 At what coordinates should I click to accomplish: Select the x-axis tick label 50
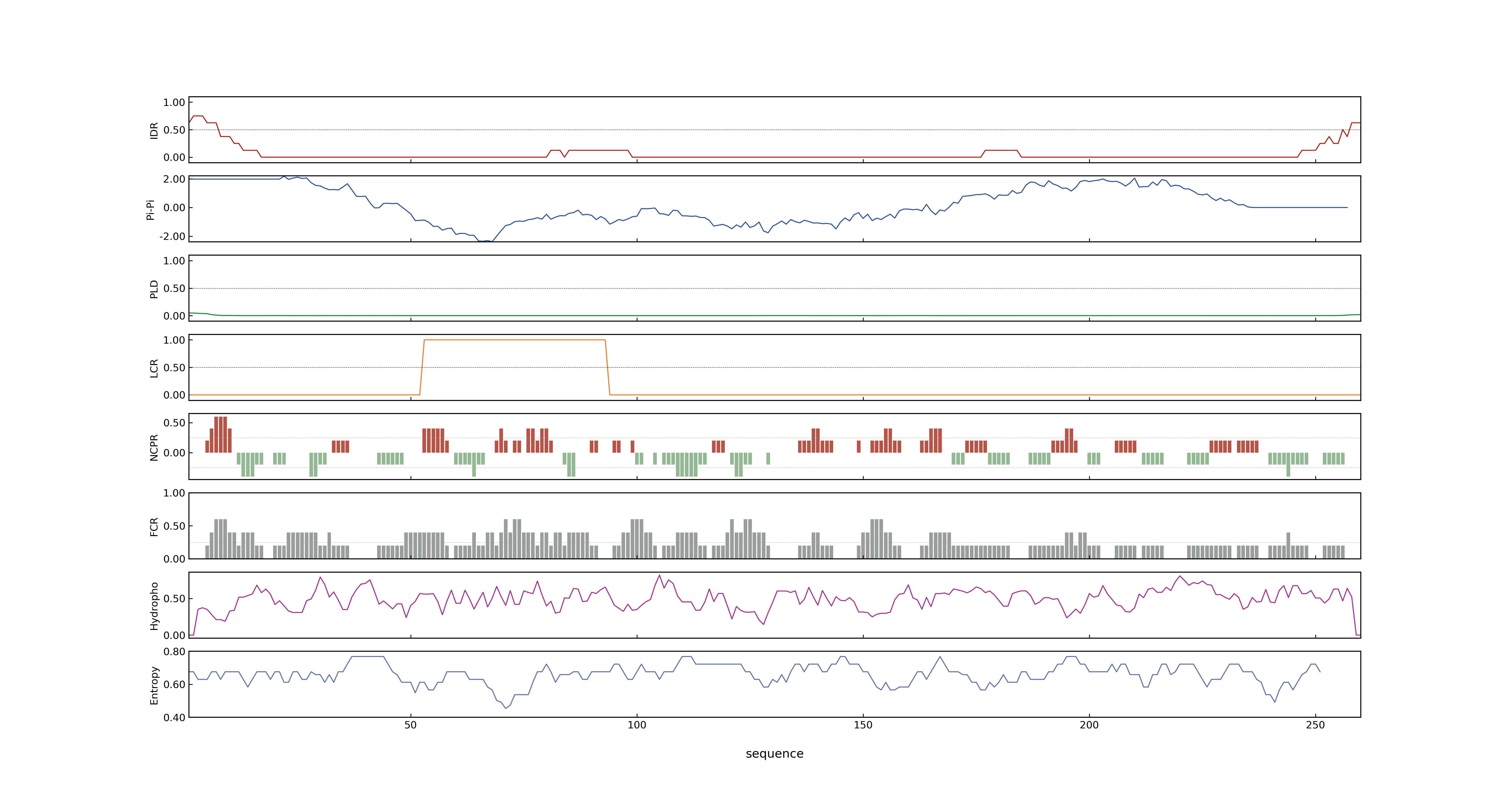pyautogui.click(x=410, y=725)
